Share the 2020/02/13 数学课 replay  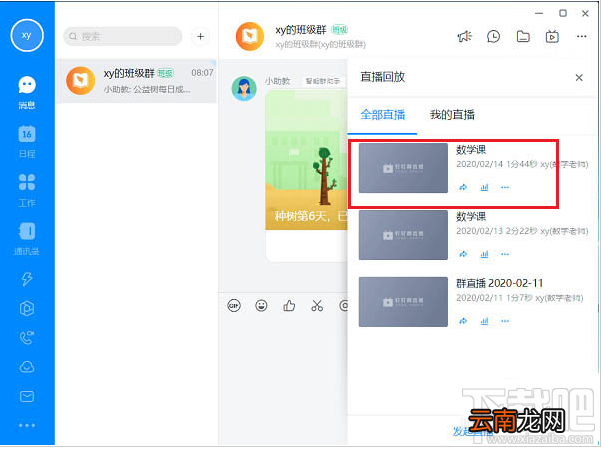click(x=463, y=254)
